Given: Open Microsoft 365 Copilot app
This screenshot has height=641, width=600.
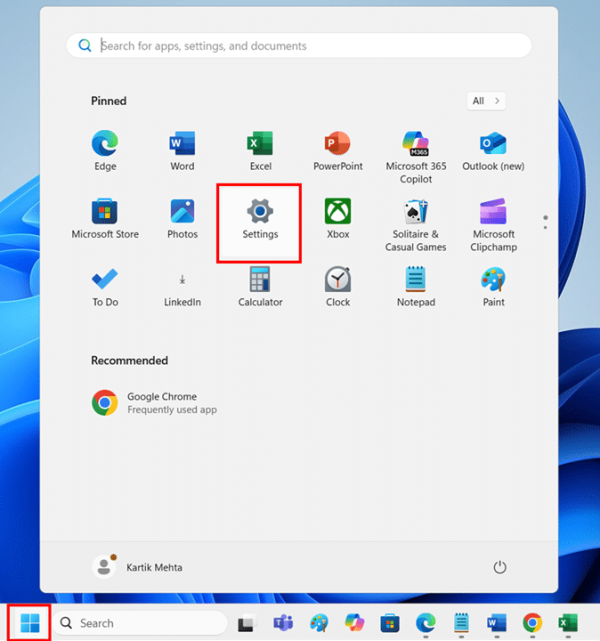Looking at the screenshot, I should [x=416, y=157].
